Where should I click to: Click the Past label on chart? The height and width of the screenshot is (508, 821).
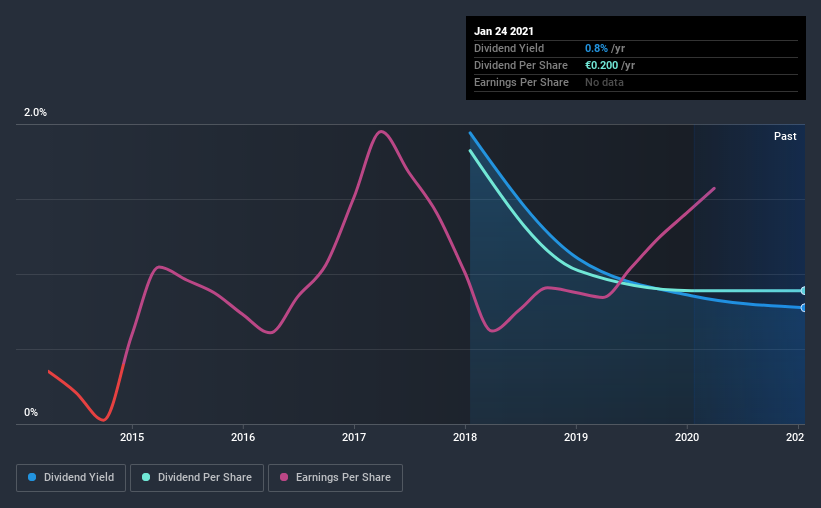[785, 137]
